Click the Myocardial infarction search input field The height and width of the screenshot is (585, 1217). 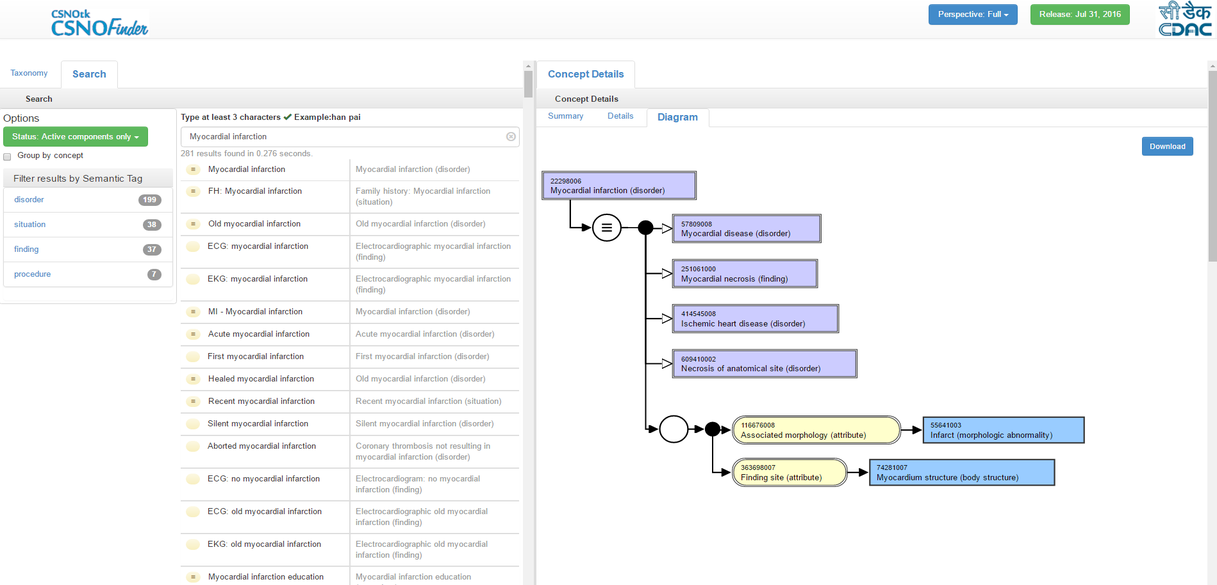(x=340, y=136)
